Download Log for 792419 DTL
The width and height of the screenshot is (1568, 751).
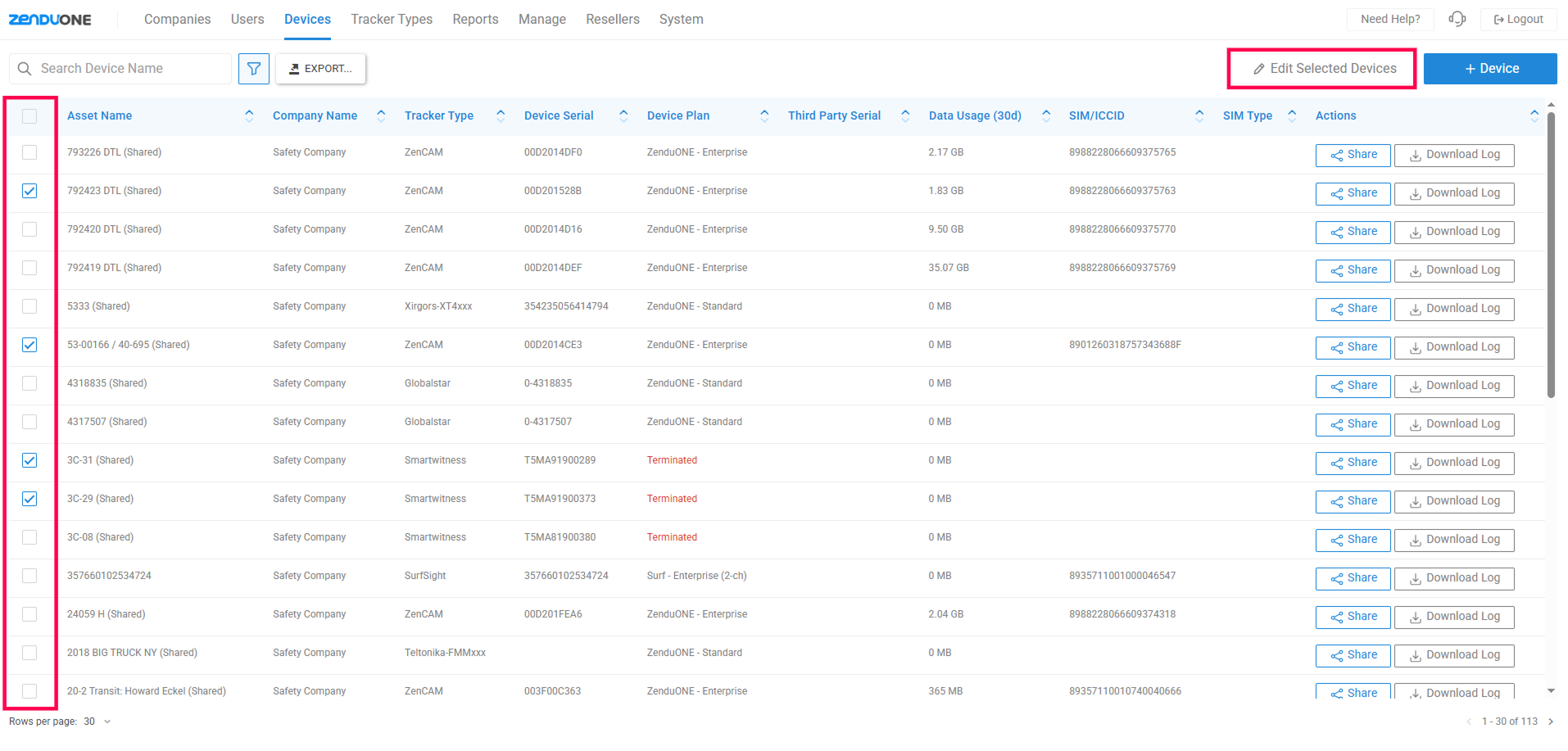point(1454,270)
